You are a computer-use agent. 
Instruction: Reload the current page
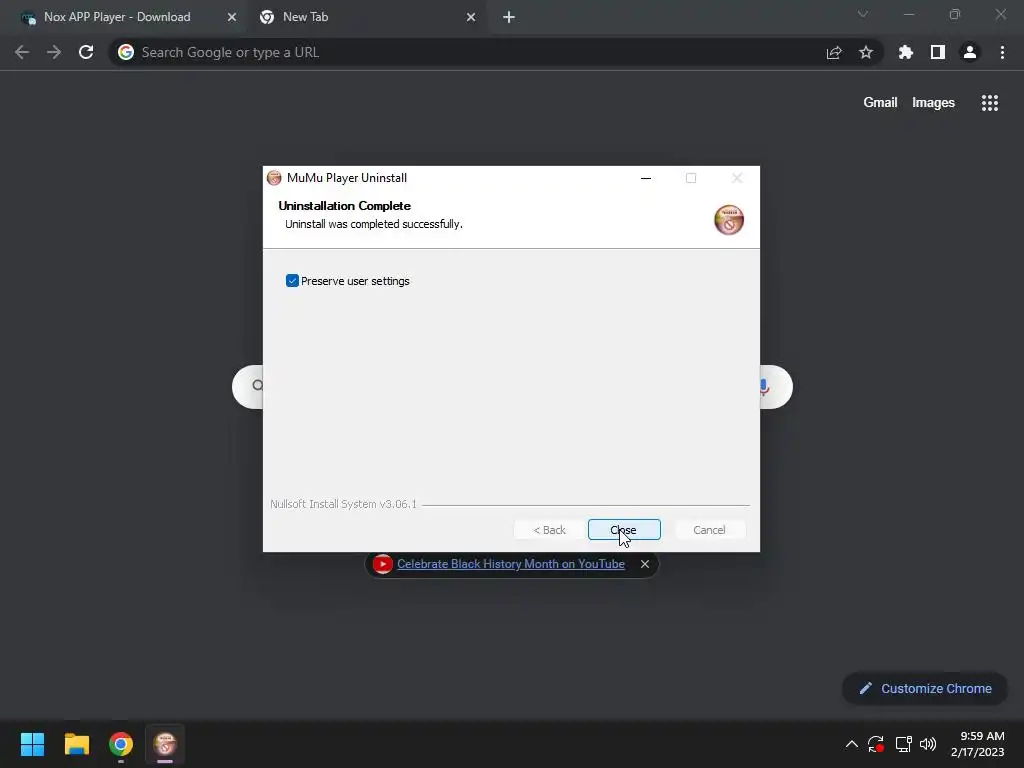(86, 52)
